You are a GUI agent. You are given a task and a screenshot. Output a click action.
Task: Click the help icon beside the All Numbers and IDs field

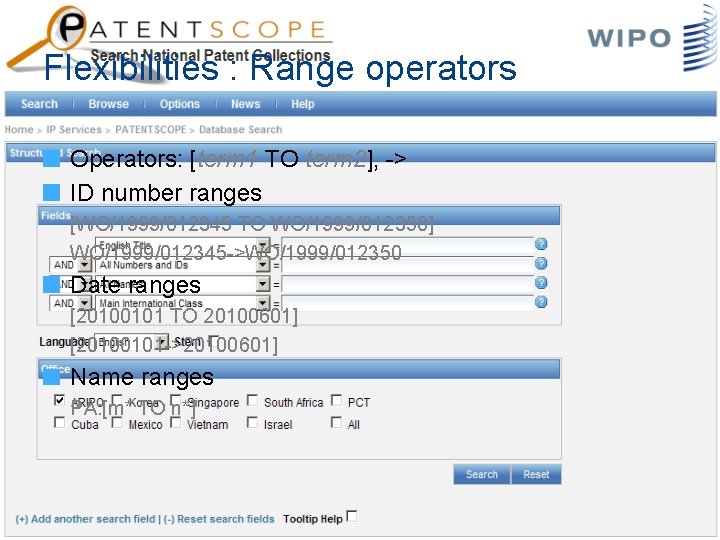[x=541, y=263]
